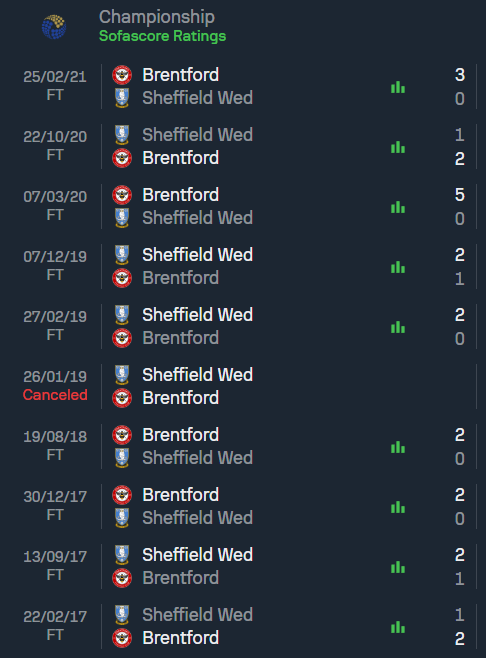Click Sheffield Wed crest in 22/10/20 match
Screen dimensions: 486x658
point(122,135)
